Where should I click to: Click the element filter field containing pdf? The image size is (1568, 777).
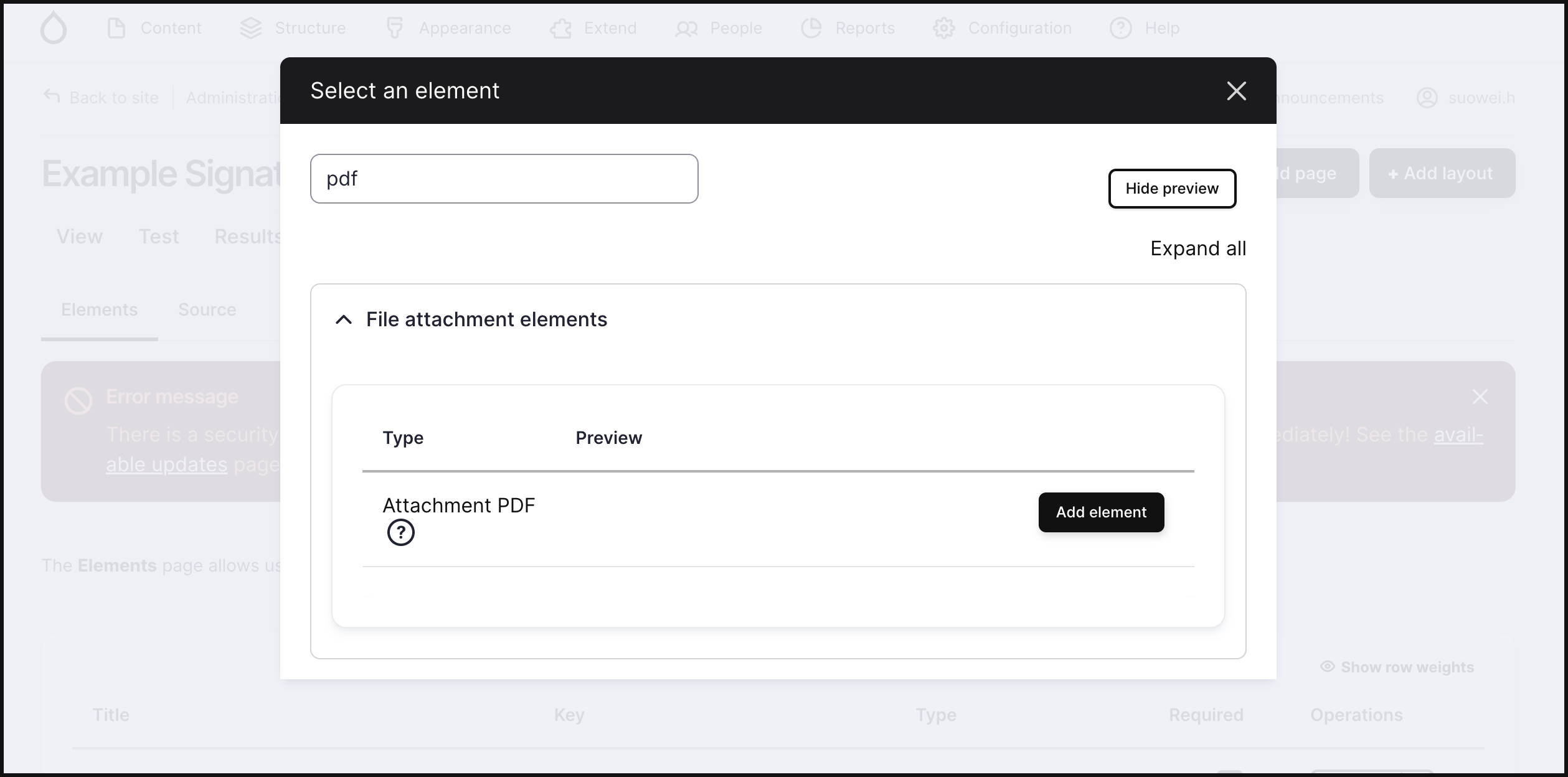coord(504,179)
